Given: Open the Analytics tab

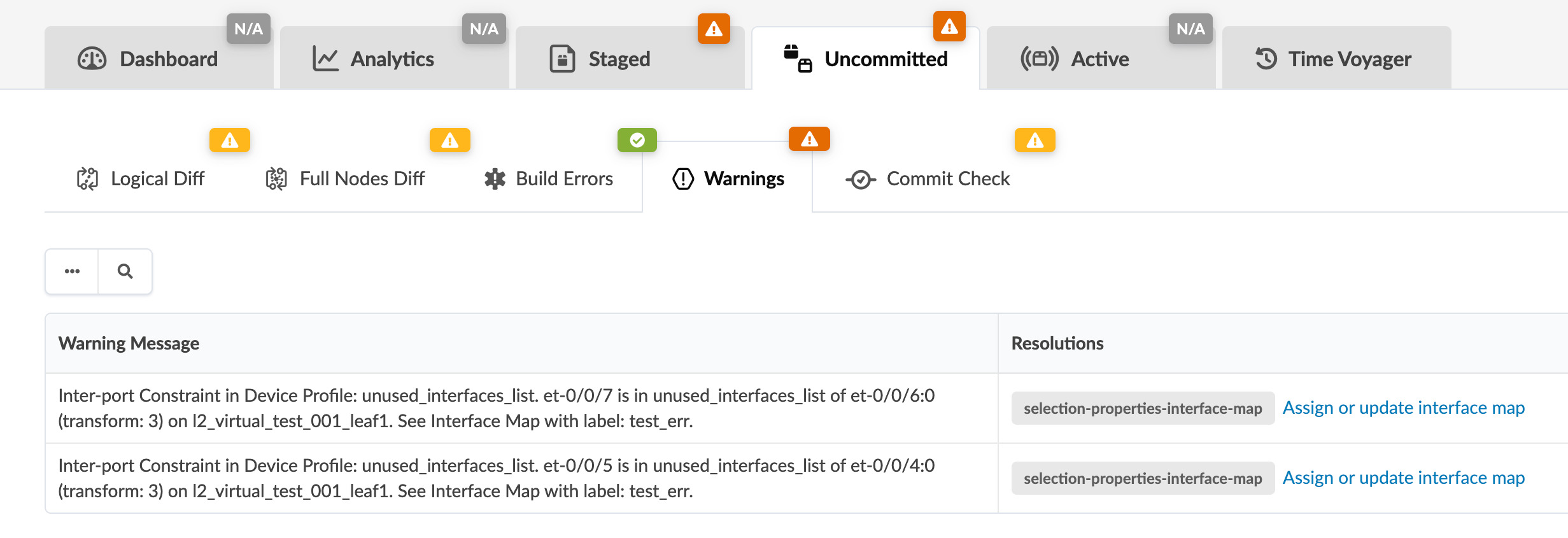Looking at the screenshot, I should (x=374, y=59).
